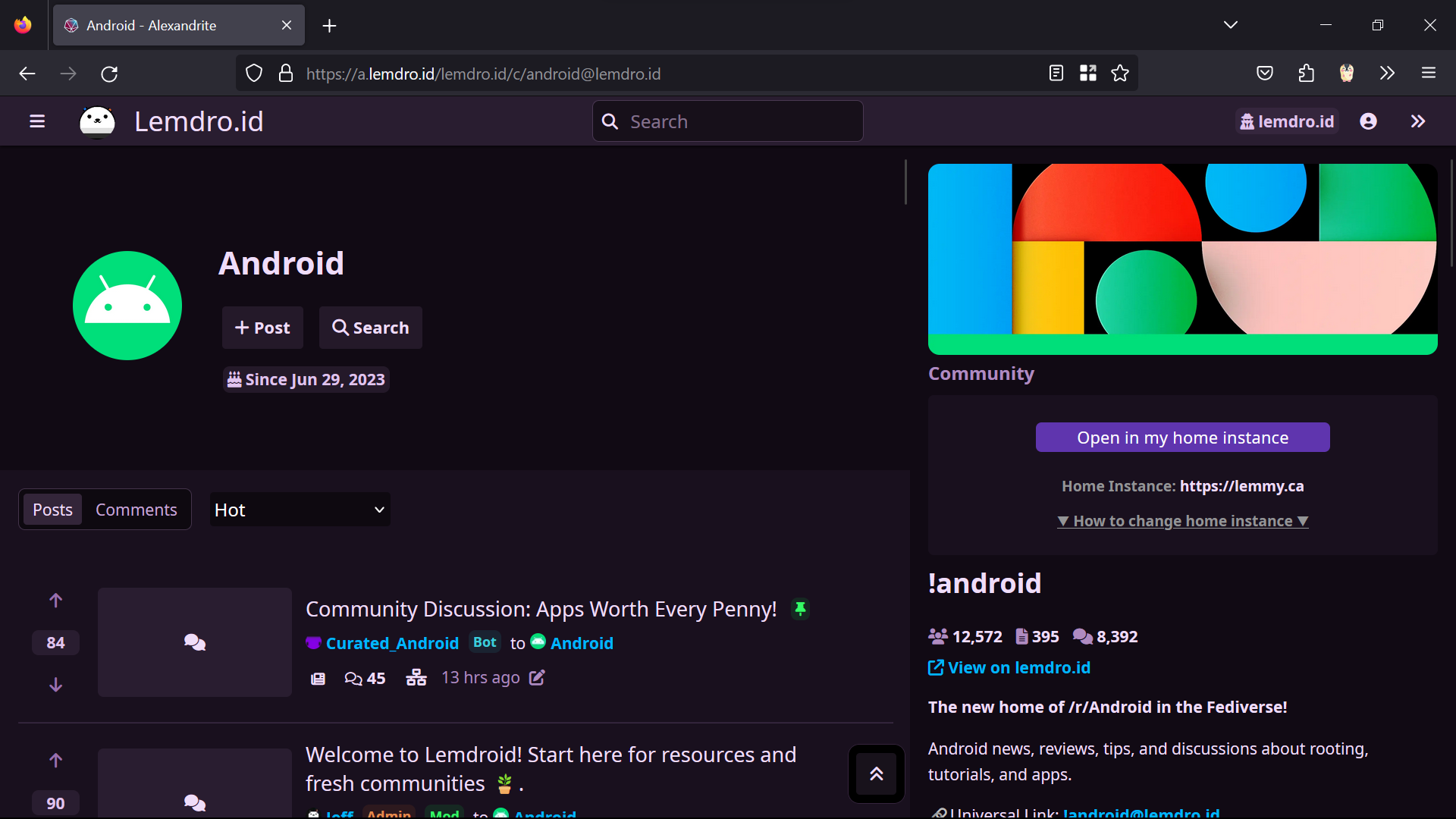The width and height of the screenshot is (1456, 819).
Task: Upvote the Welcome to Lemdroid post
Action: point(55,761)
